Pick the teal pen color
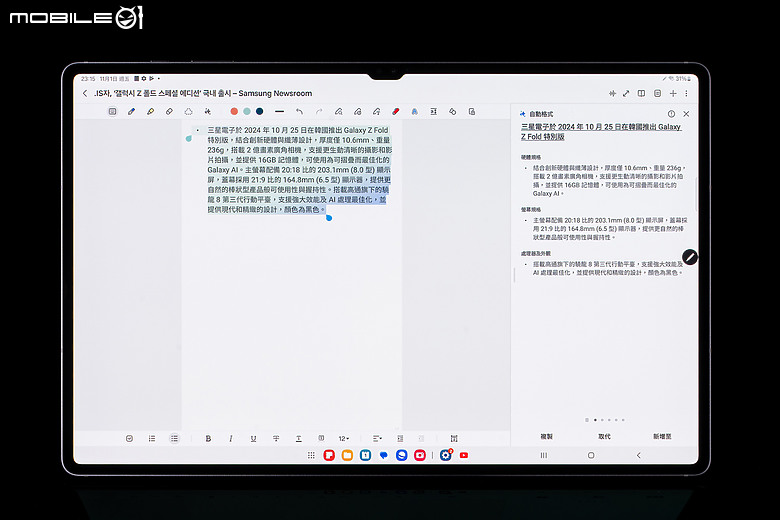780x520 pixels. tap(247, 111)
